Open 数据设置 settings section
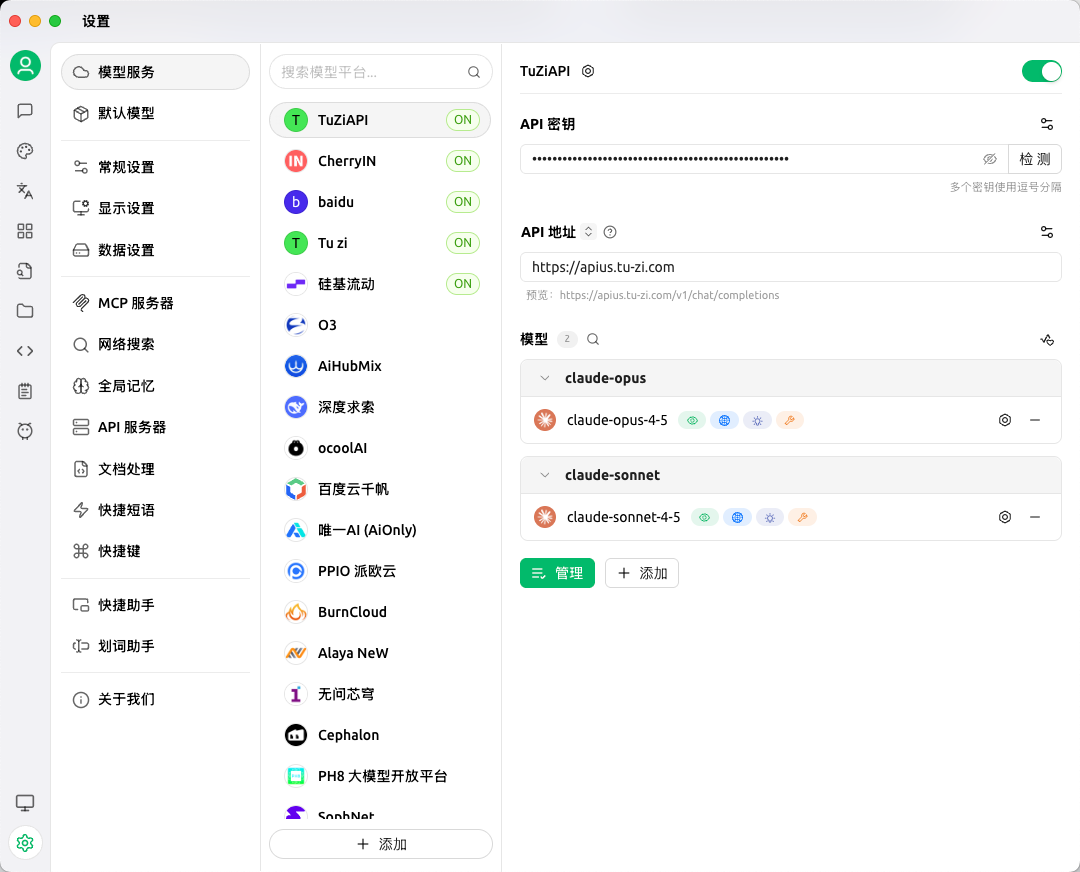This screenshot has height=872, width=1080. coord(155,250)
